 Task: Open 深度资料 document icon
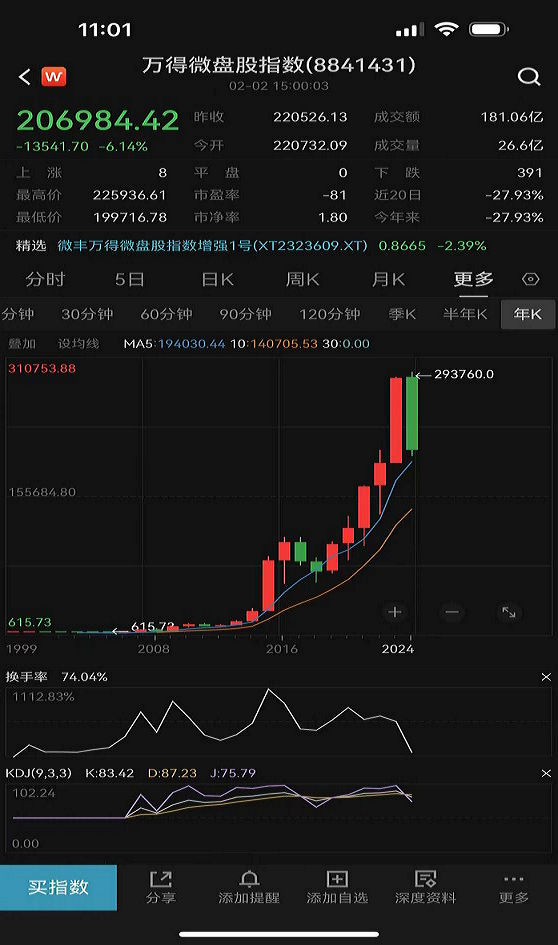(425, 879)
